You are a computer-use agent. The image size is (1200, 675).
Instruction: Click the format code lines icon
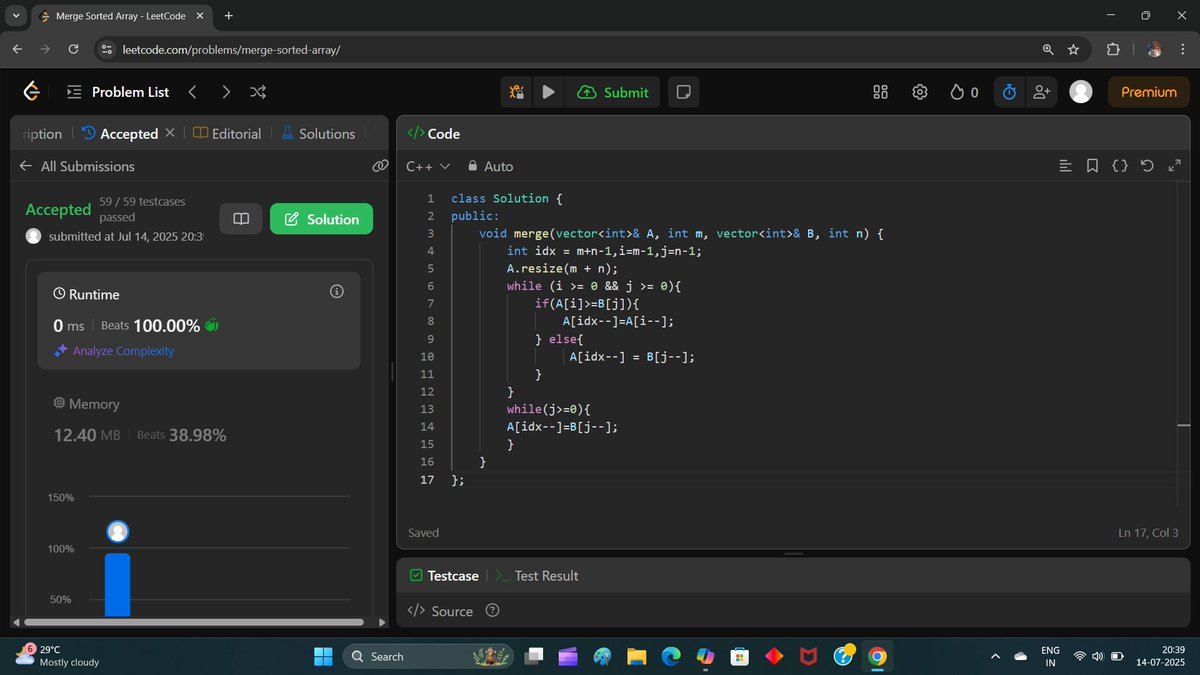point(1066,166)
